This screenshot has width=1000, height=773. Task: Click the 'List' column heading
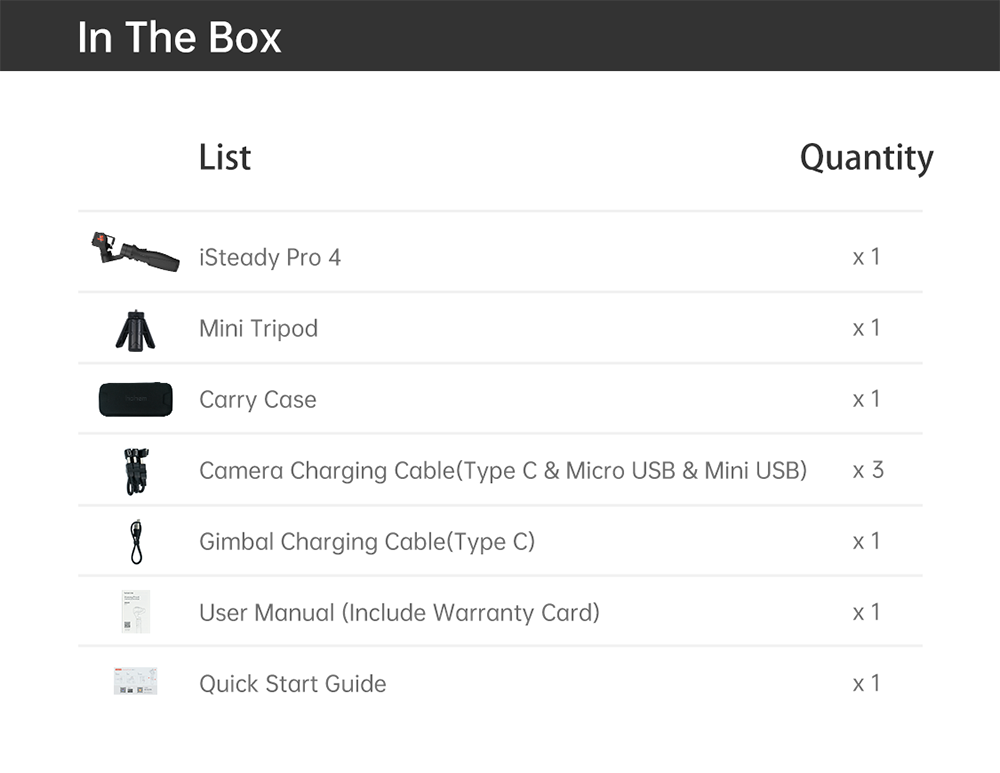coord(225,157)
